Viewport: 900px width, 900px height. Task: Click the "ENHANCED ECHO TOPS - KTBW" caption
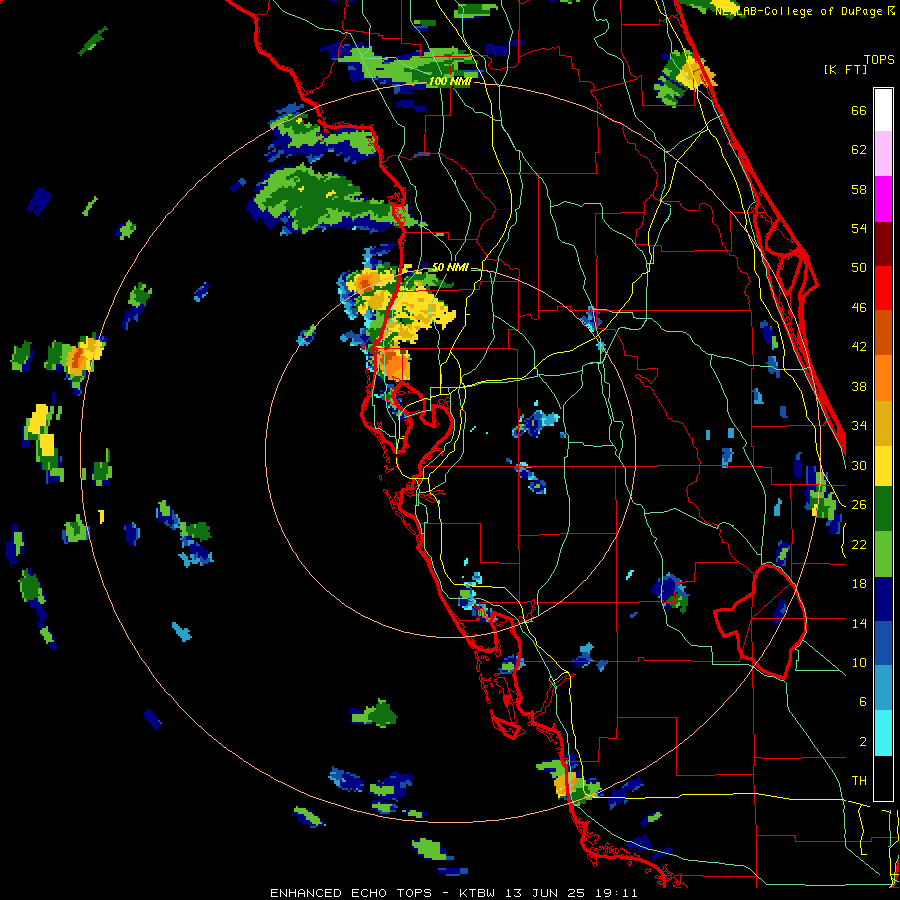pyautogui.click(x=385, y=893)
